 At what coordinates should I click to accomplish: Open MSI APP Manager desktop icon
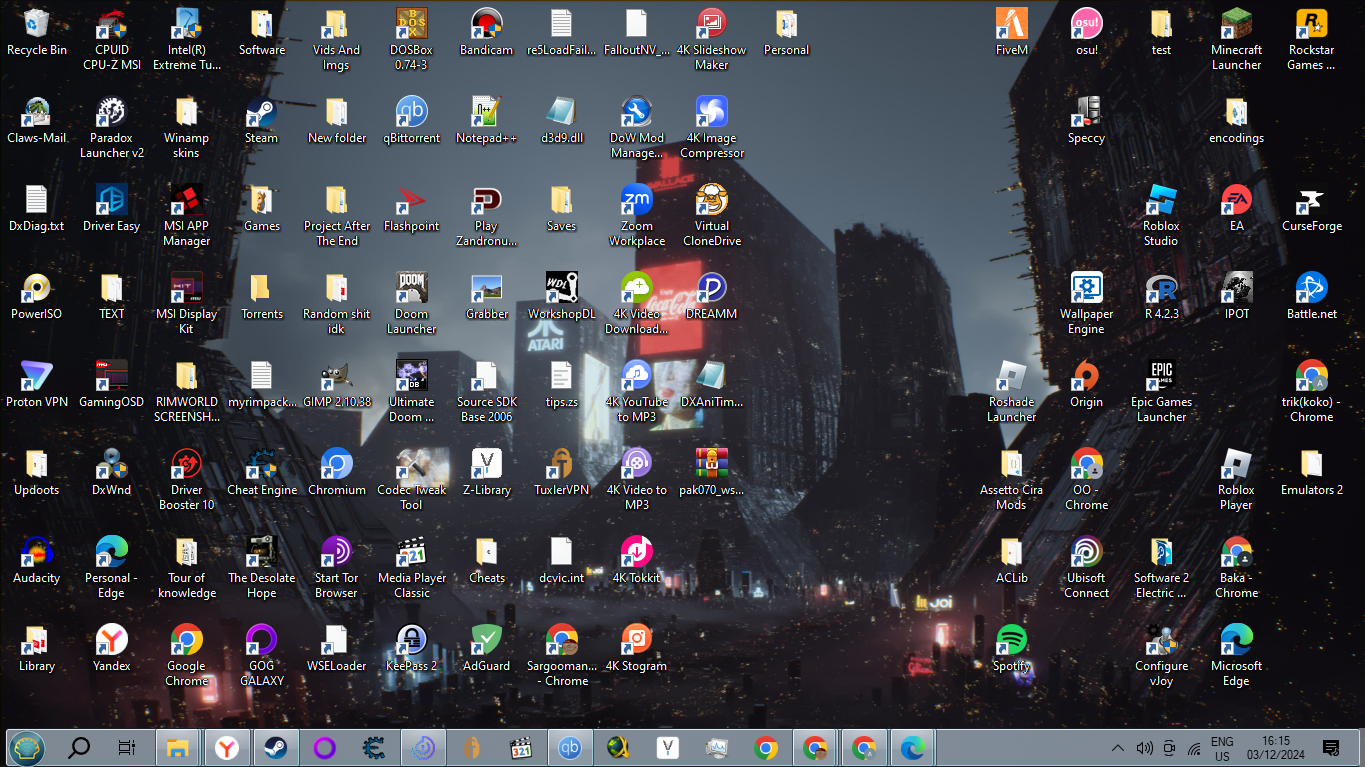pos(186,216)
